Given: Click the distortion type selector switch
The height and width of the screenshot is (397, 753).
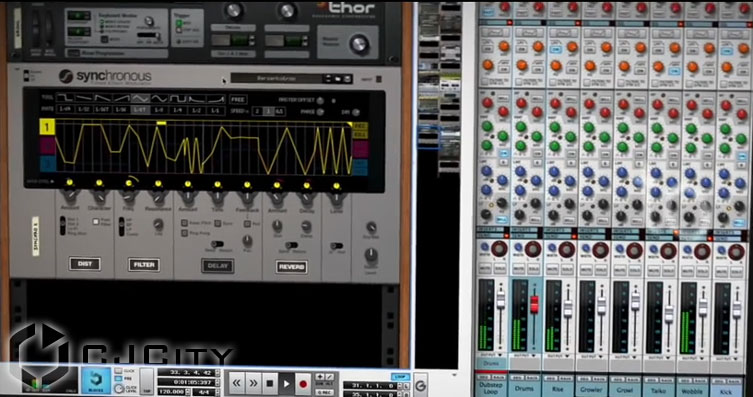Looking at the screenshot, I should 62,225.
